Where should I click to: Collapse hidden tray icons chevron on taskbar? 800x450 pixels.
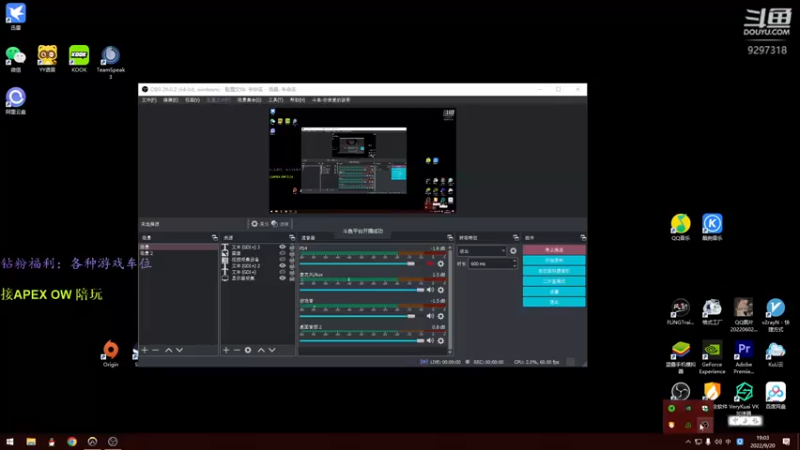coord(688,442)
